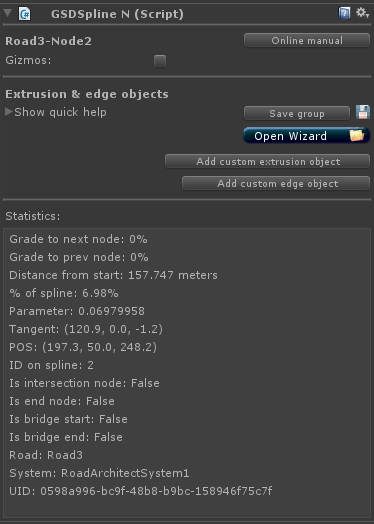Click the Is end node: False line
Image resolution: width=374 pixels, height=524 pixels.
[62, 401]
